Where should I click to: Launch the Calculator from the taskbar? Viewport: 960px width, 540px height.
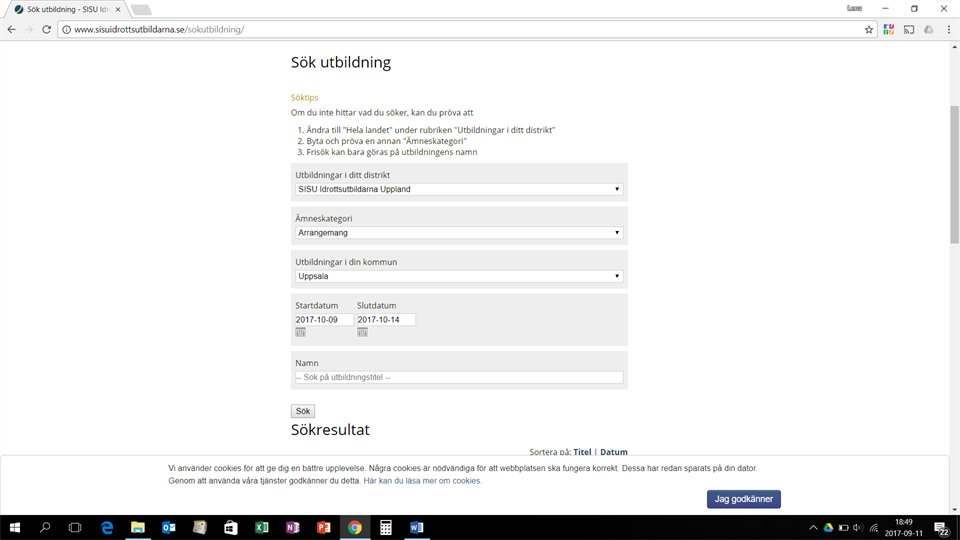pos(385,527)
